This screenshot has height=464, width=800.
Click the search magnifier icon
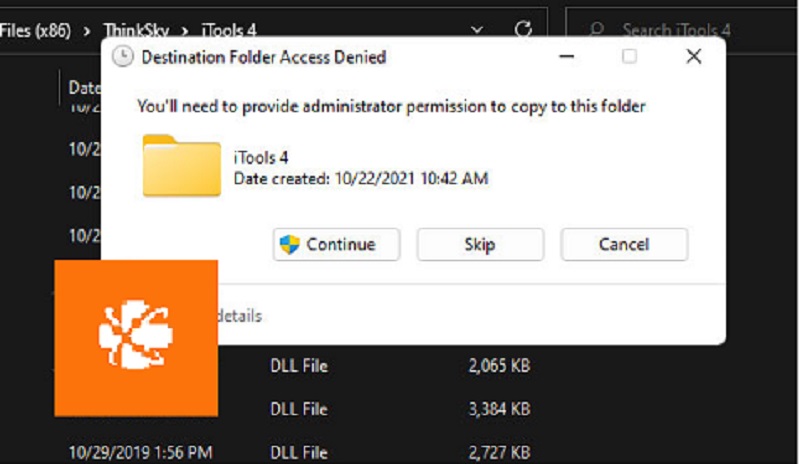click(x=596, y=29)
